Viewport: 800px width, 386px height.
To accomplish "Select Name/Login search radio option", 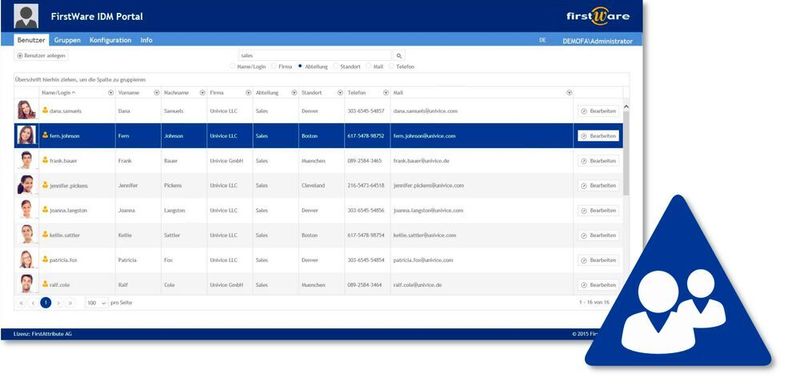I will coord(233,66).
